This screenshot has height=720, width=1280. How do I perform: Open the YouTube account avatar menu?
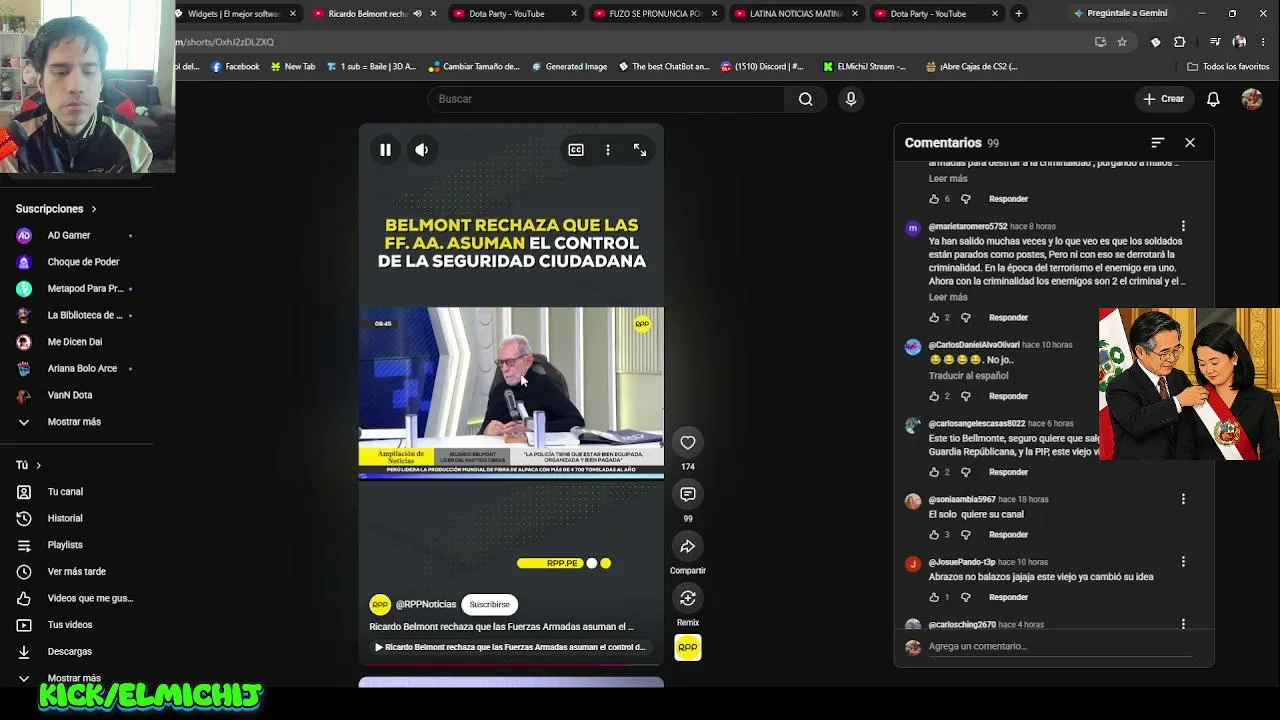point(1251,99)
